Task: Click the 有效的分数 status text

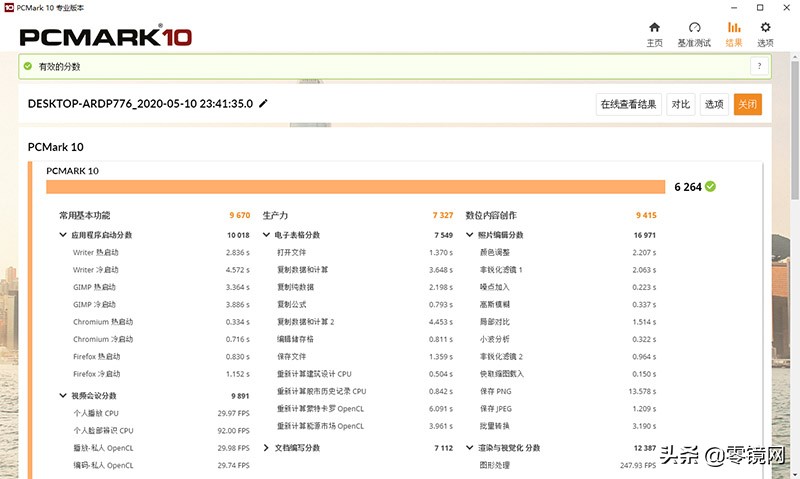Action: point(60,66)
